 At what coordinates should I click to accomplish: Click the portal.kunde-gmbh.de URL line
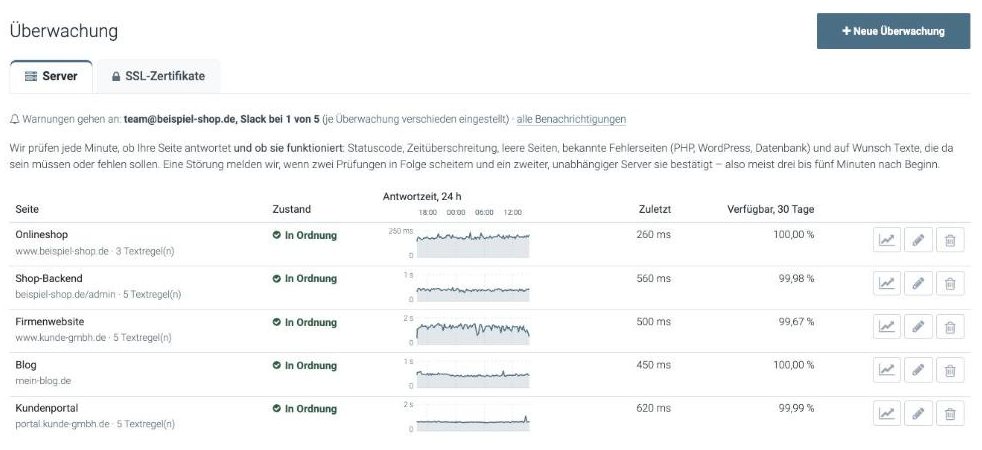tap(63, 424)
